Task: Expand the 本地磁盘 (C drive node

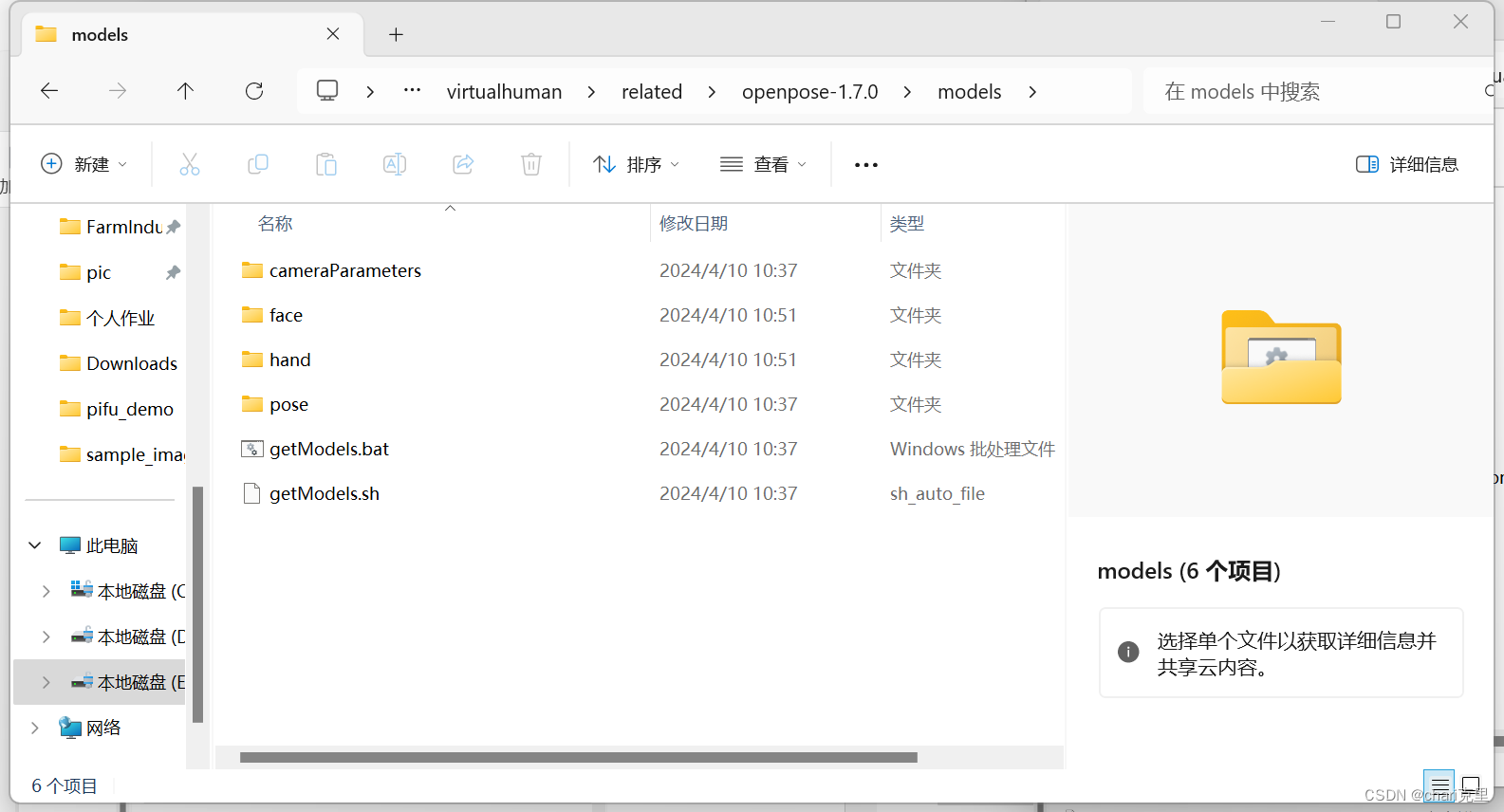Action: pyautogui.click(x=46, y=591)
